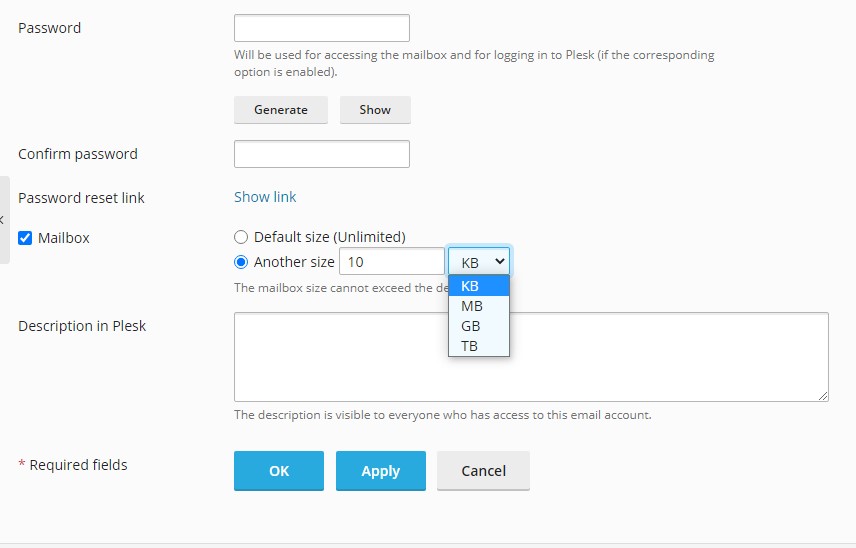Click the OK button
This screenshot has height=548, width=856.
click(279, 470)
